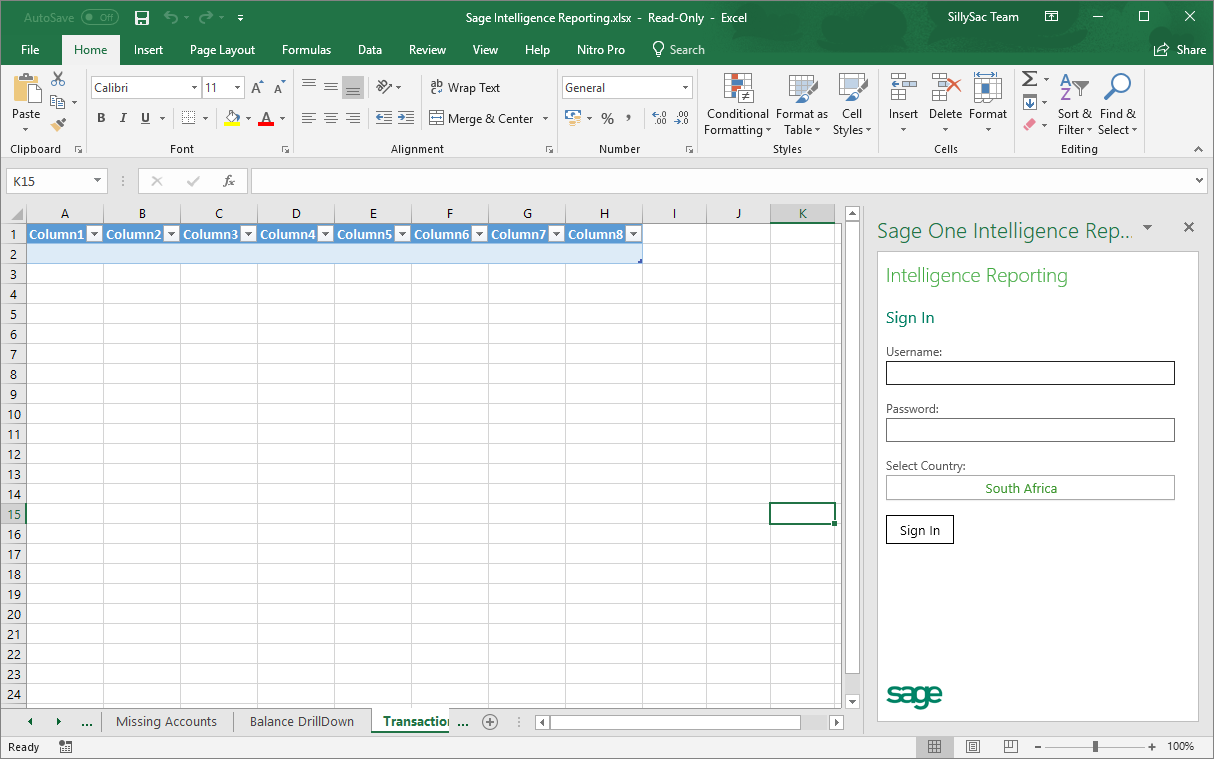Image resolution: width=1214 pixels, height=759 pixels.
Task: Click the Format Painter brush icon
Action: pyautogui.click(x=58, y=125)
